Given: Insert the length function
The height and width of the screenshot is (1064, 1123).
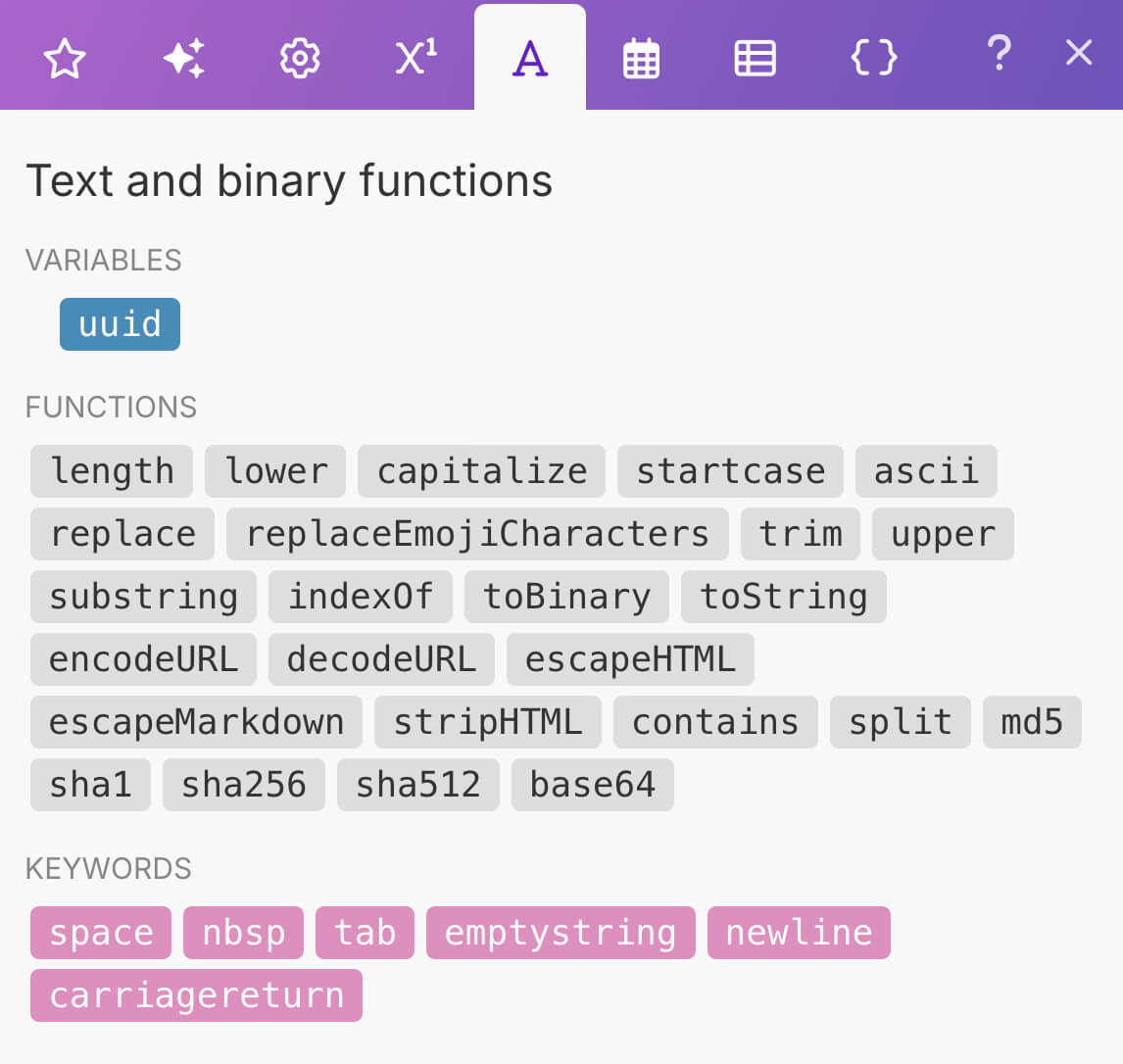Looking at the screenshot, I should tap(112, 471).
